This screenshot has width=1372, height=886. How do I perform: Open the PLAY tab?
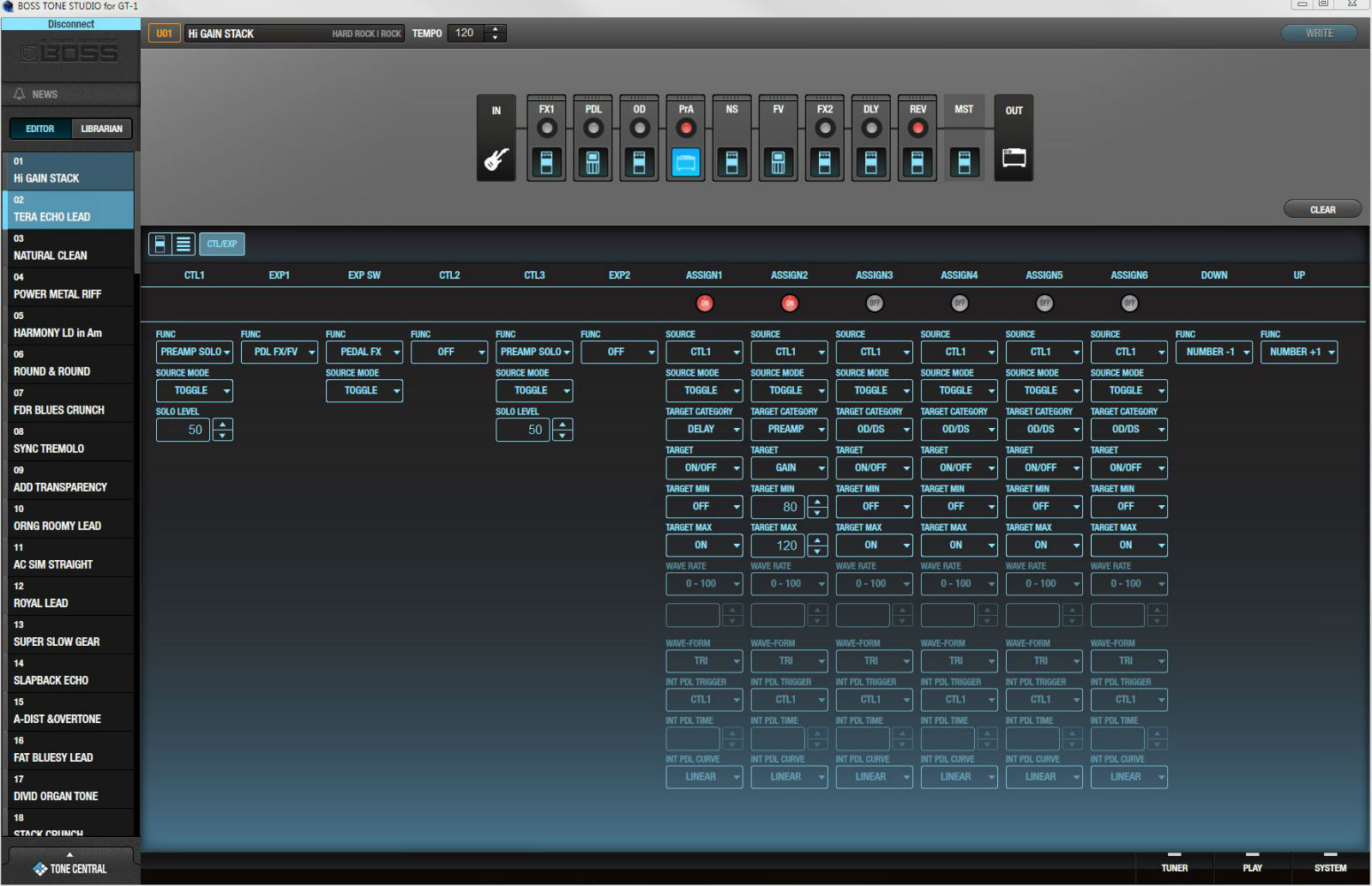pos(1253,868)
